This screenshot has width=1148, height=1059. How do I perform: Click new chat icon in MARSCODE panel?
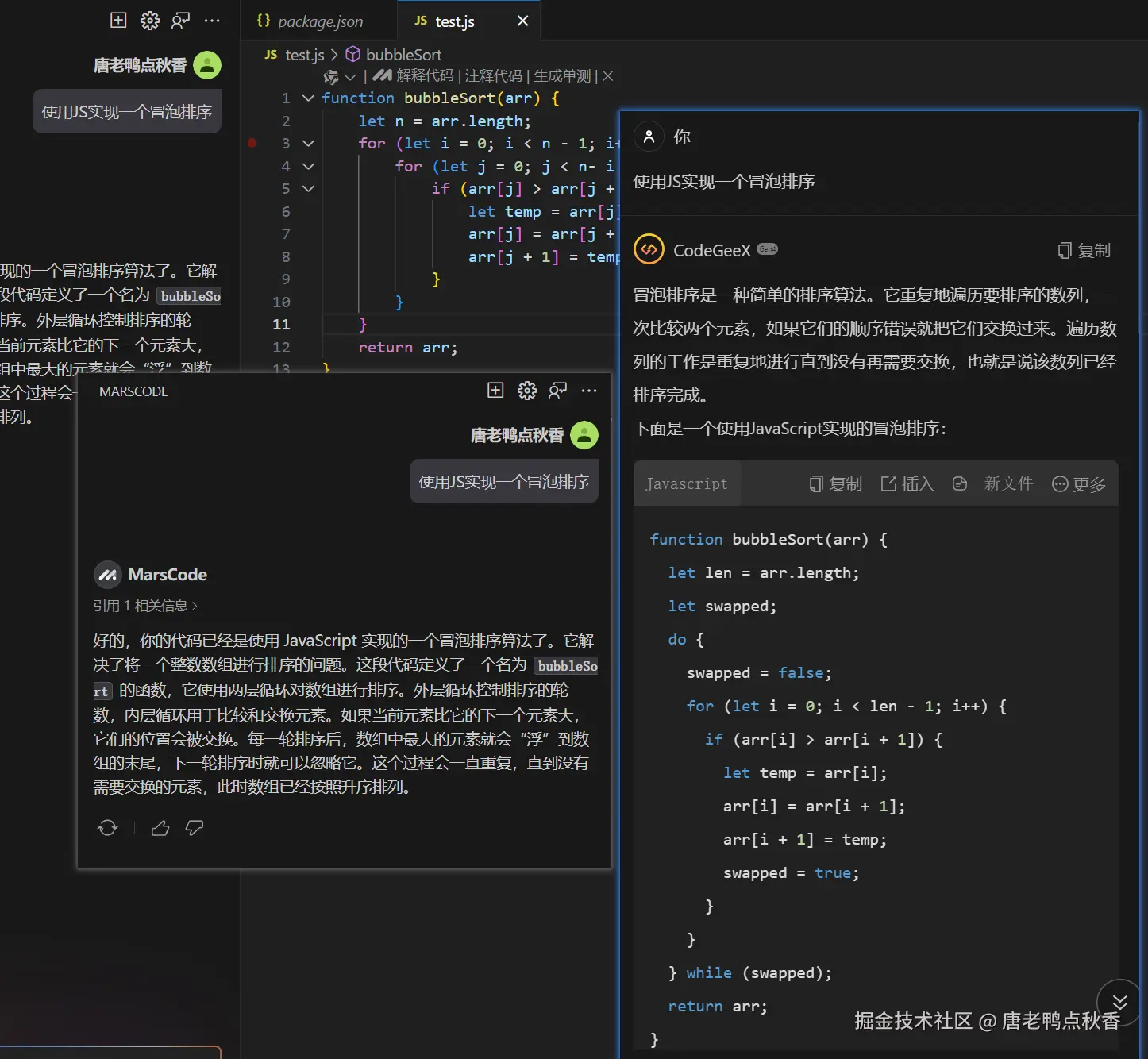click(495, 390)
